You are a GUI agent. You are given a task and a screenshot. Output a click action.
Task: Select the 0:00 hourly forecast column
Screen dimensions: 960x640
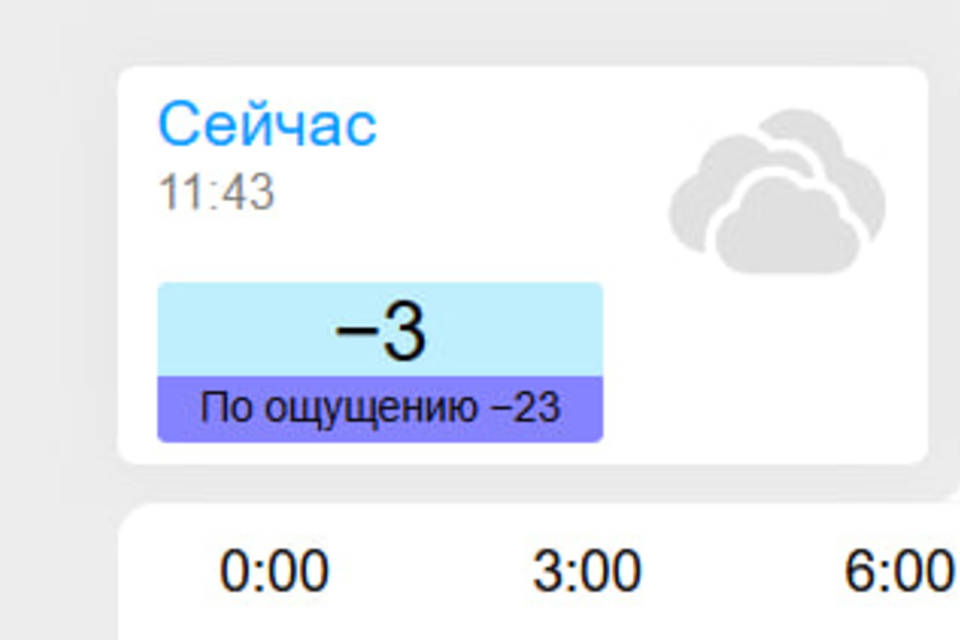tap(274, 573)
